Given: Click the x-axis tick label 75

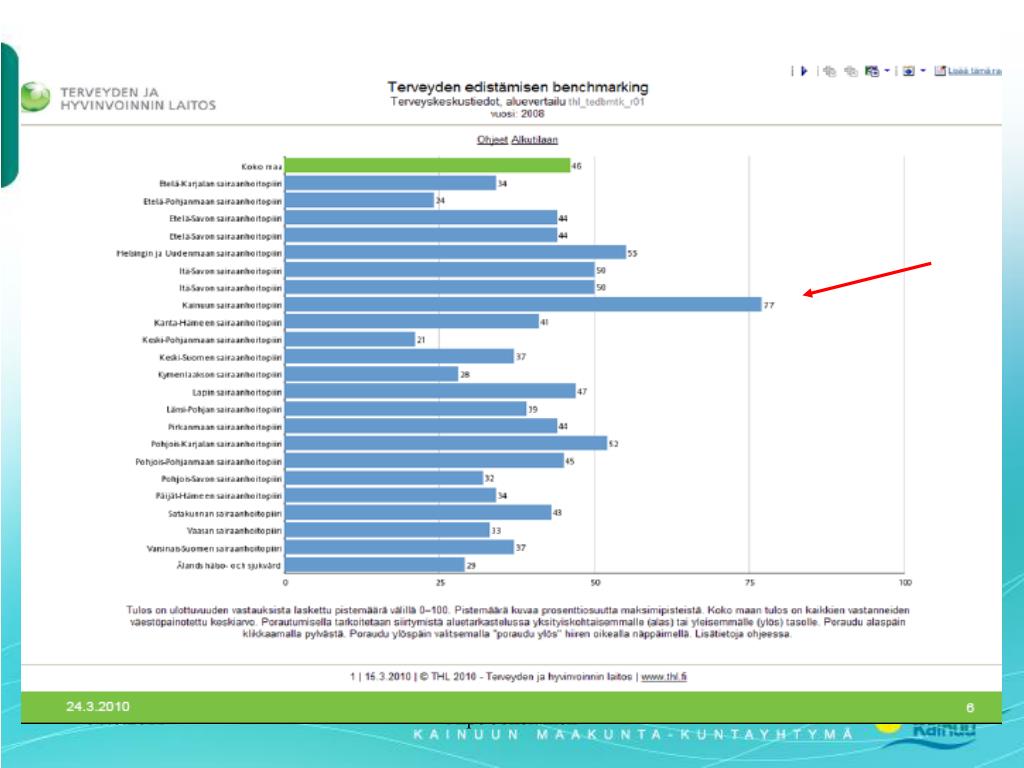Looking at the screenshot, I should coord(750,582).
